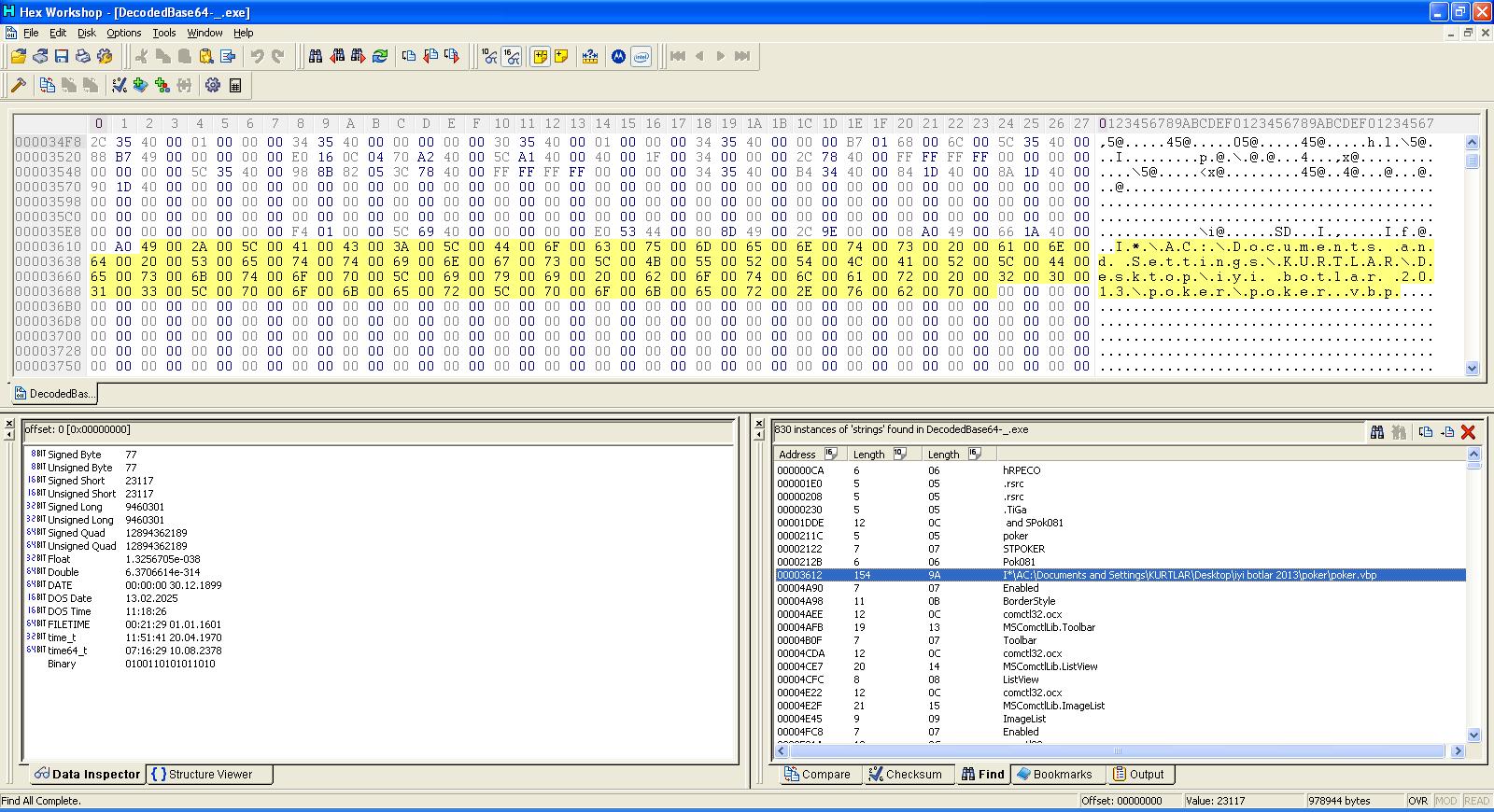Click the Find Previous binoculars icon
Viewport: 1494px width, 812px height.
(x=337, y=56)
